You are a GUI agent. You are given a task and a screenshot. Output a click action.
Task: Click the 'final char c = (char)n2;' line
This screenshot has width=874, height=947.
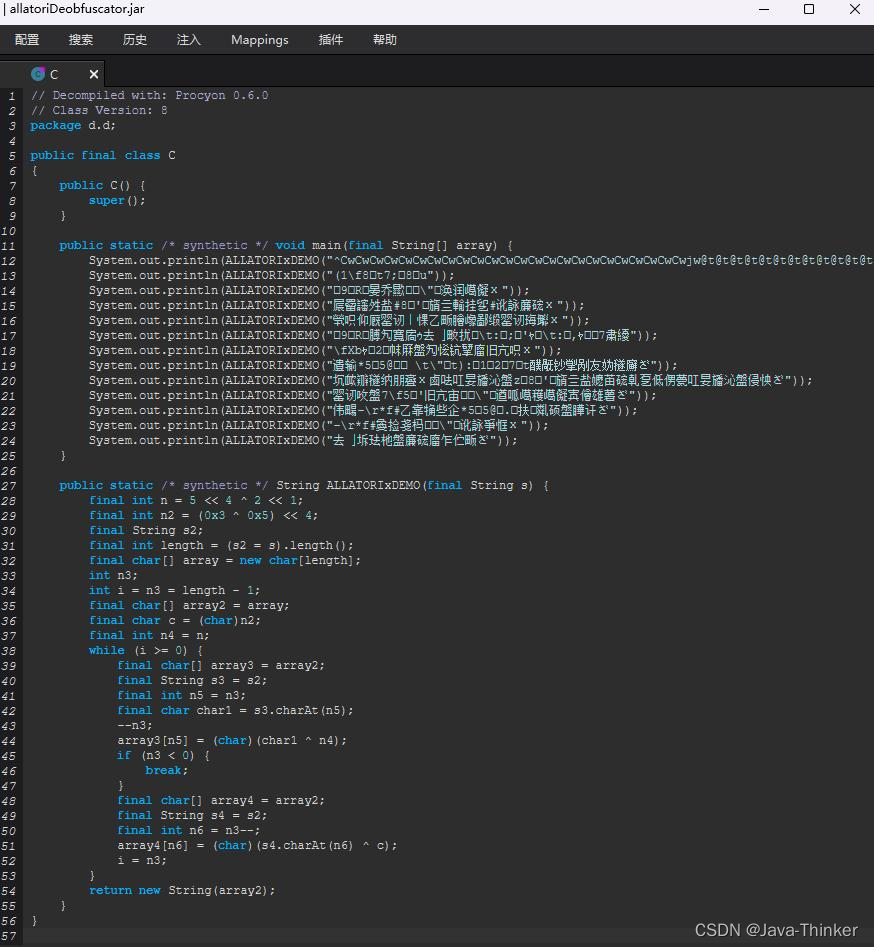175,620
